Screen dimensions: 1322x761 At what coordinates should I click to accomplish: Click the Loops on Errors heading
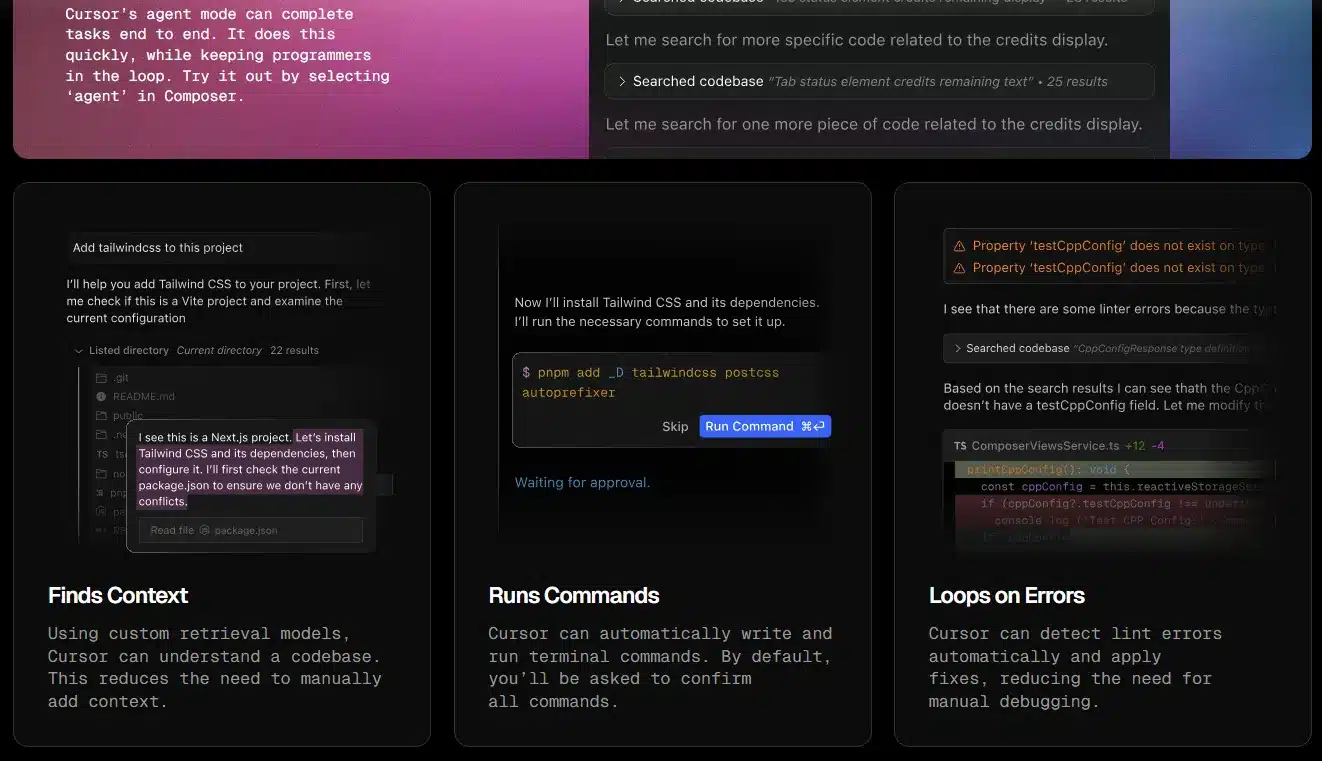click(x=1006, y=596)
